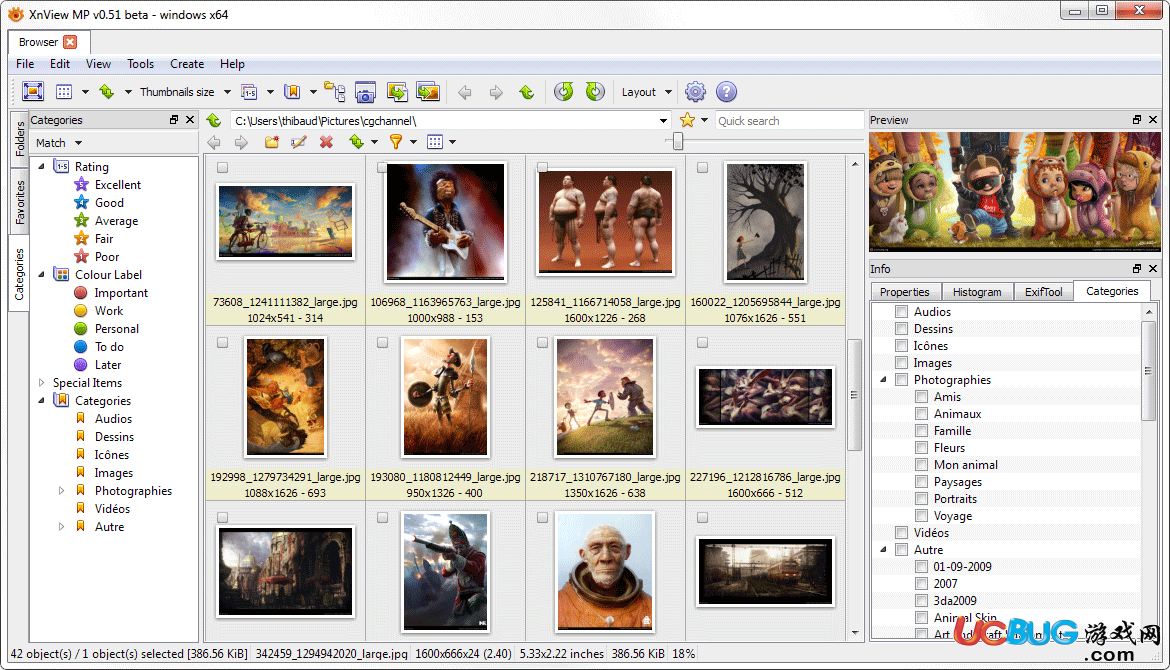Click the red delete X icon

326,142
